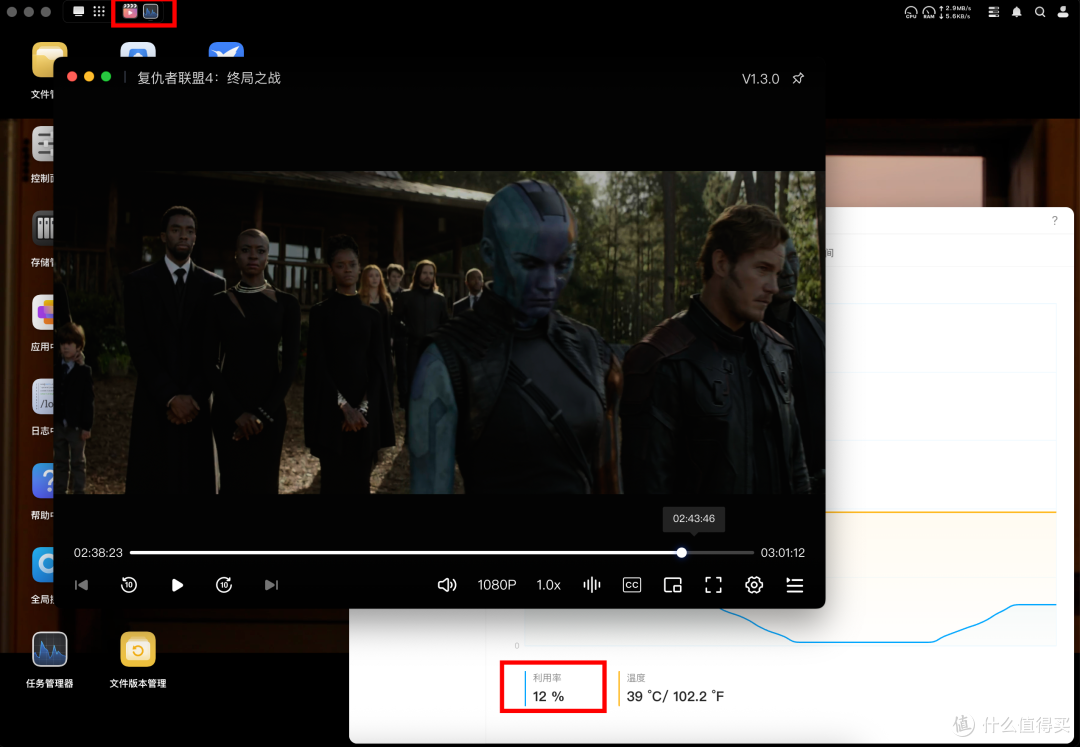Screen dimensions: 1080x747
Task: Open the user account menu
Action: (1063, 12)
